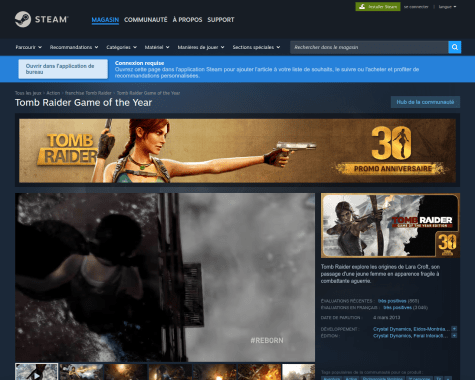Viewport: 475px width, 380px height.
Task: Open the MAGASIN tab
Action: click(x=105, y=20)
